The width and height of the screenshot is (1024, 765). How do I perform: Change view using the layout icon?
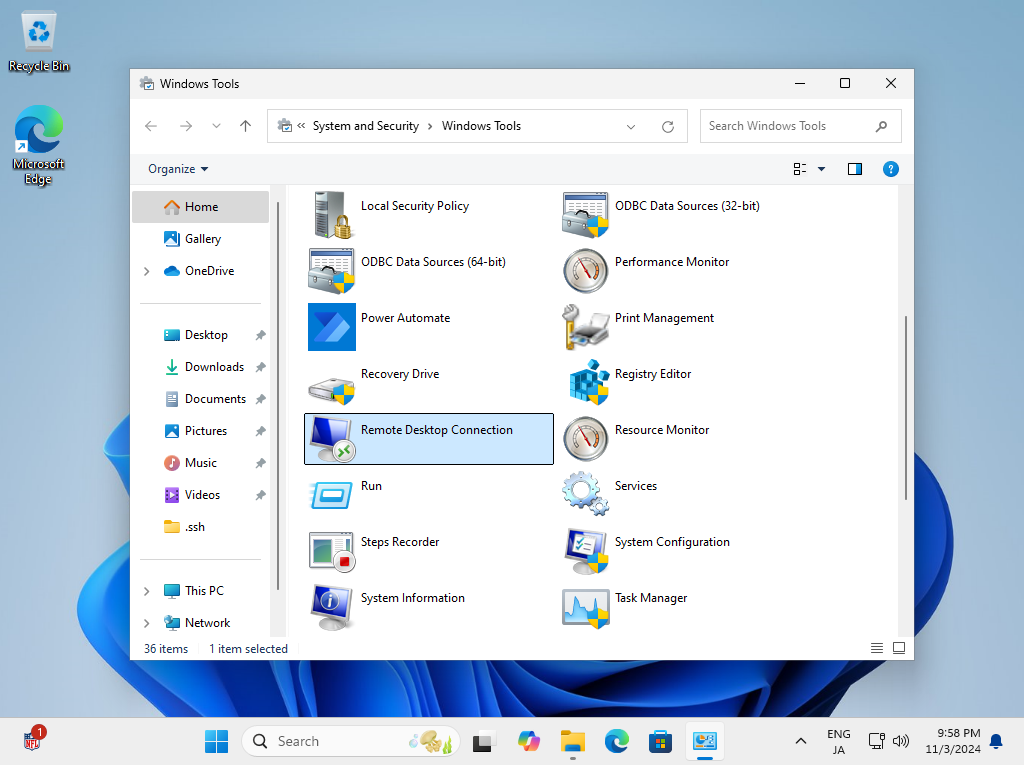tap(800, 169)
